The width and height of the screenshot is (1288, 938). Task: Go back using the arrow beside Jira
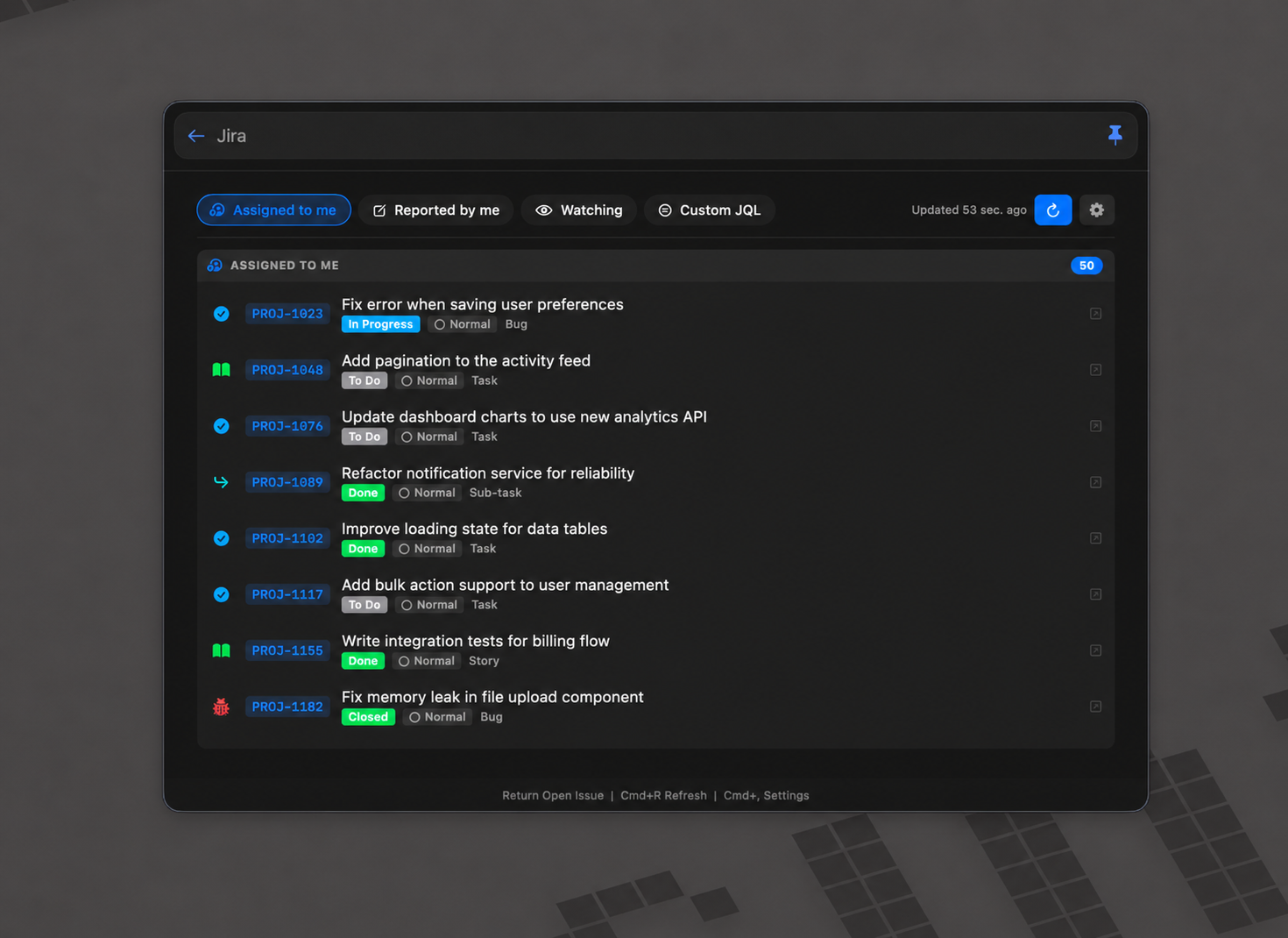pyautogui.click(x=196, y=136)
